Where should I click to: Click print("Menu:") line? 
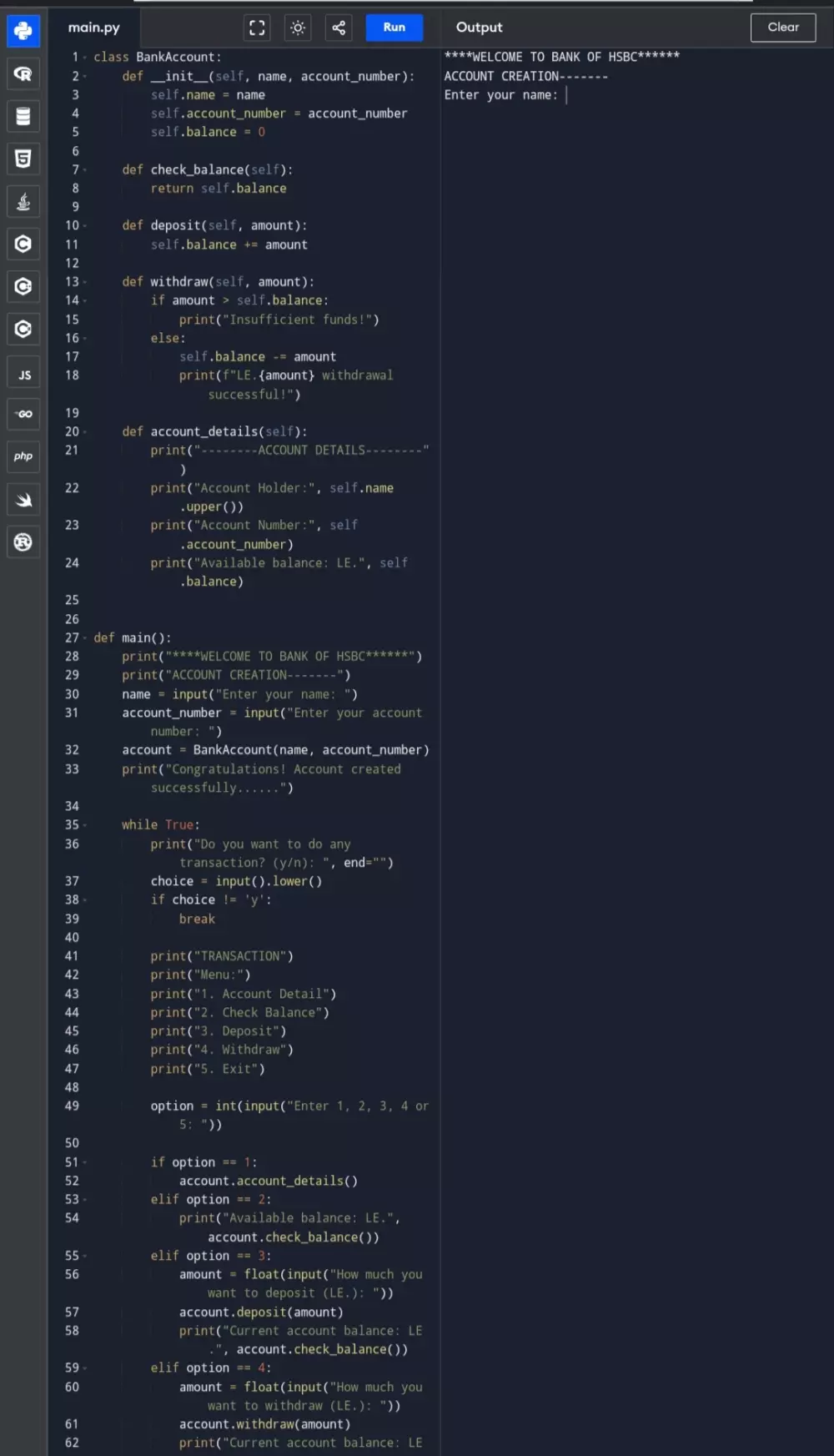pos(200,975)
